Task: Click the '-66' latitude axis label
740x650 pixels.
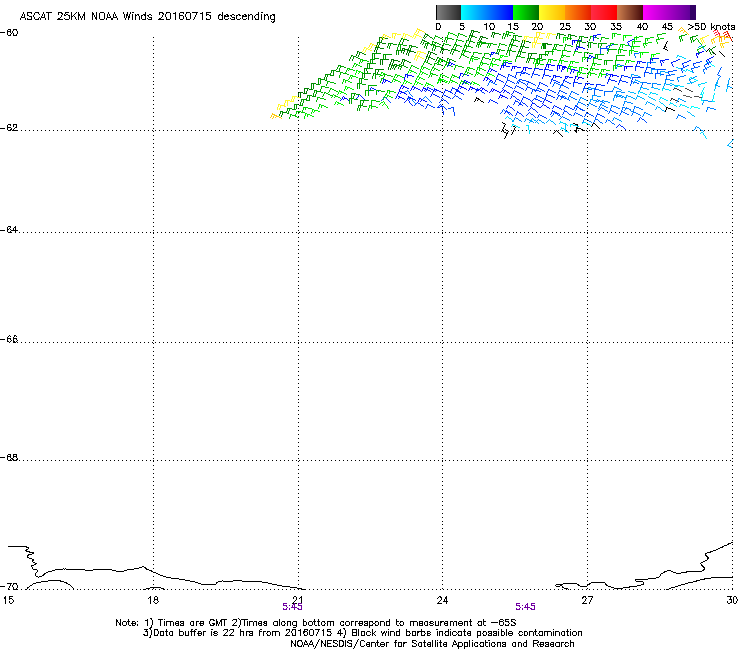Action: pyautogui.click(x=9, y=339)
